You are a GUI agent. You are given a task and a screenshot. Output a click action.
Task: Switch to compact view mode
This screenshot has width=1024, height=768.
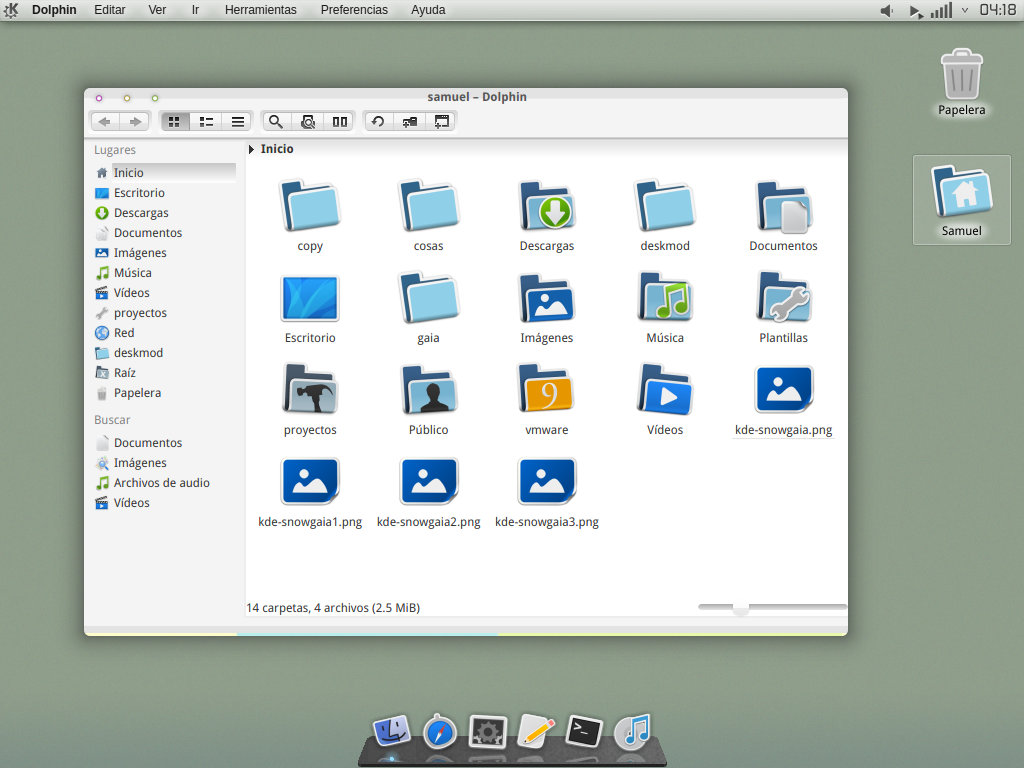click(206, 121)
